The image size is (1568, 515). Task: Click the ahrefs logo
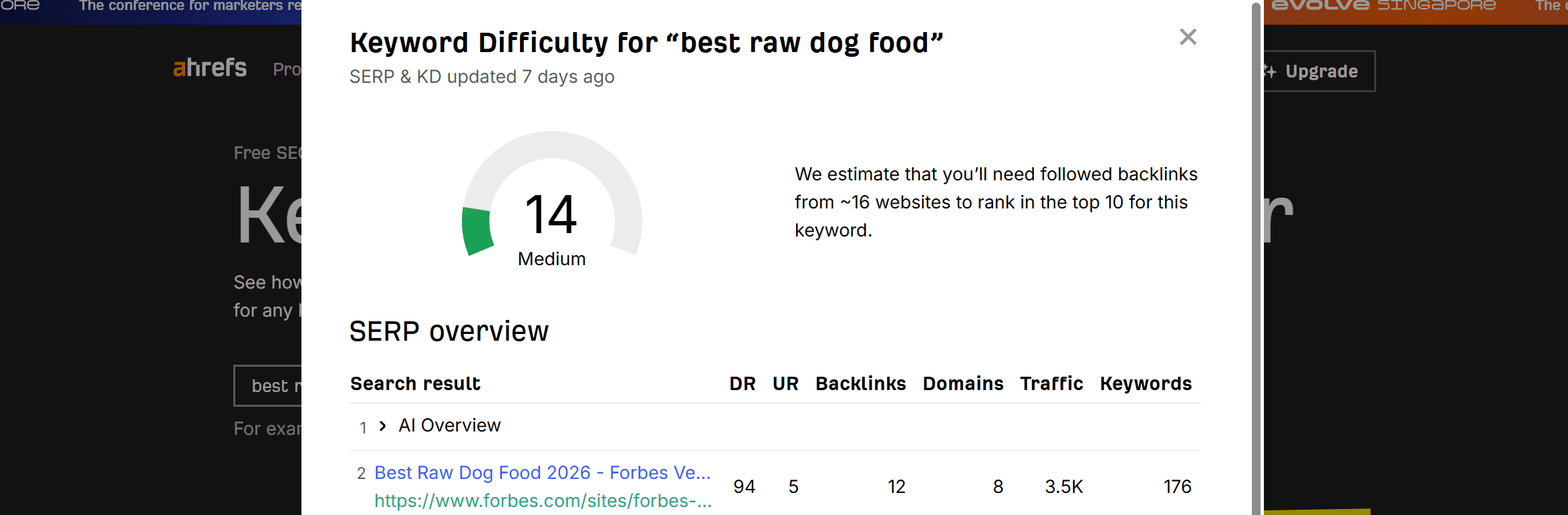pos(210,67)
